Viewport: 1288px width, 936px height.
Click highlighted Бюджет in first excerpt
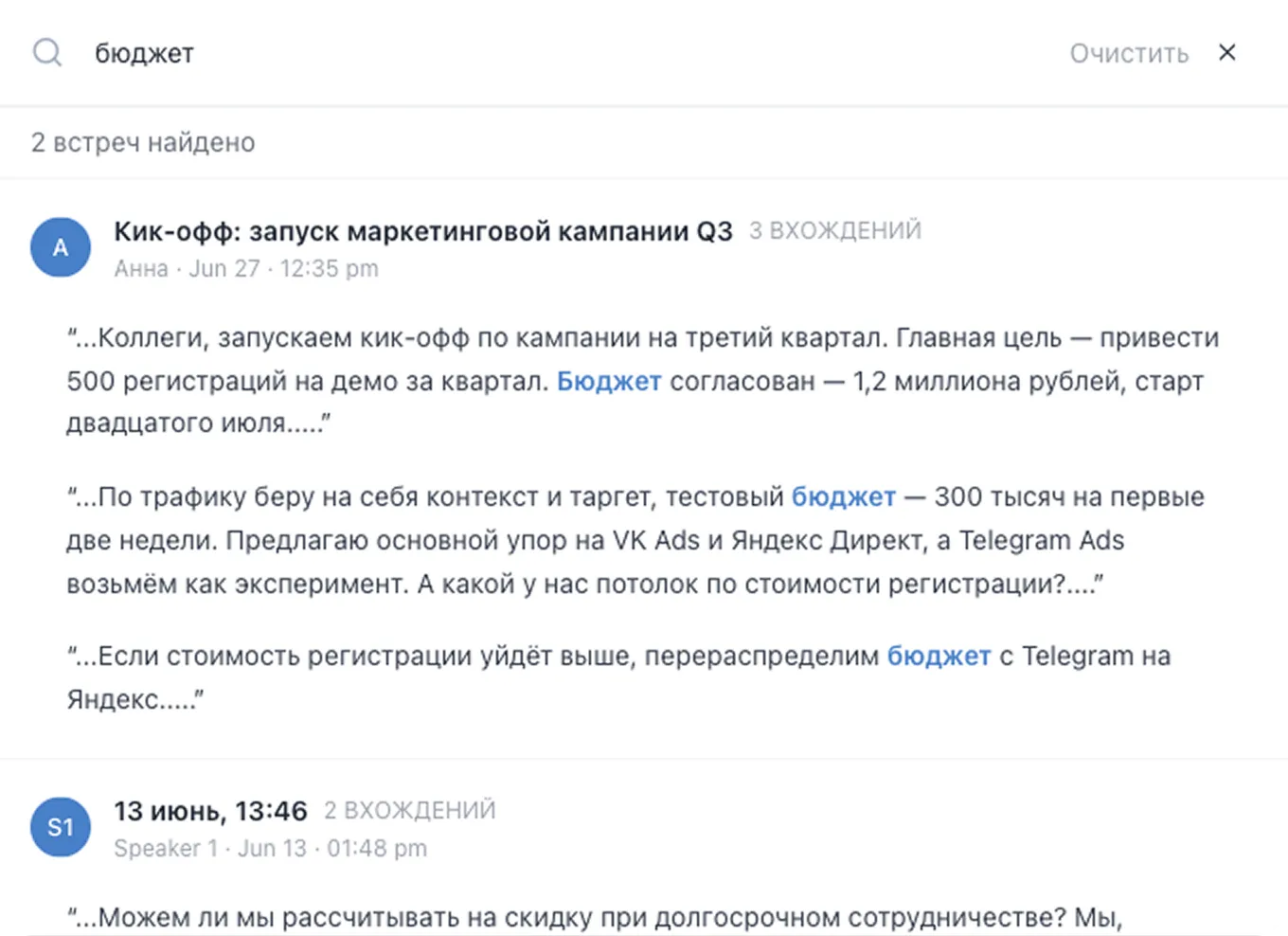[609, 381]
